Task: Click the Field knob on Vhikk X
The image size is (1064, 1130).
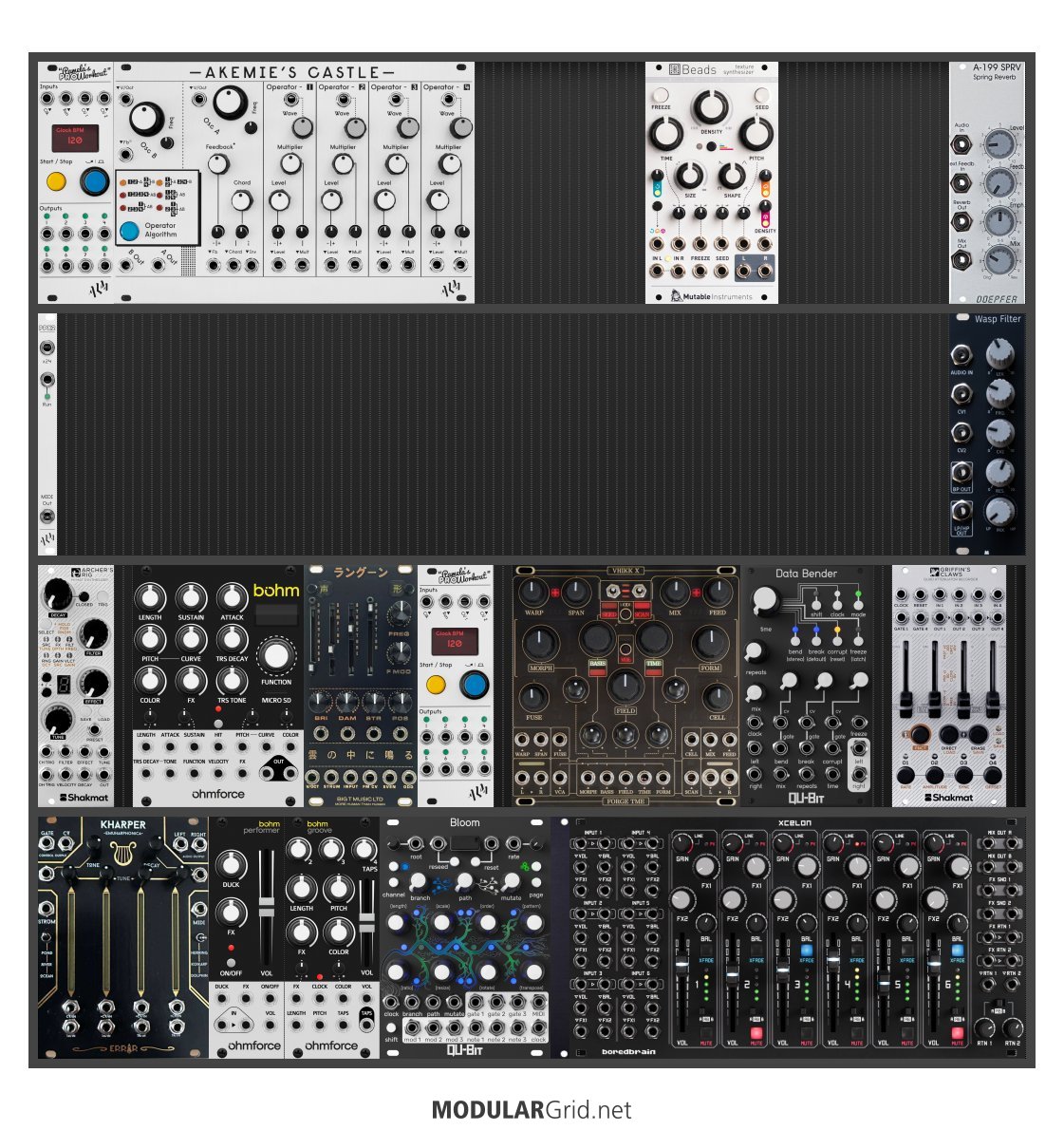Action: (625, 686)
